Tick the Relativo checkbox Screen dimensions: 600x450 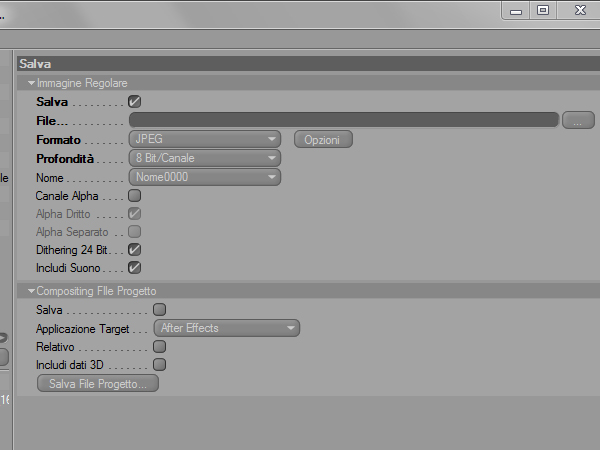(159, 346)
